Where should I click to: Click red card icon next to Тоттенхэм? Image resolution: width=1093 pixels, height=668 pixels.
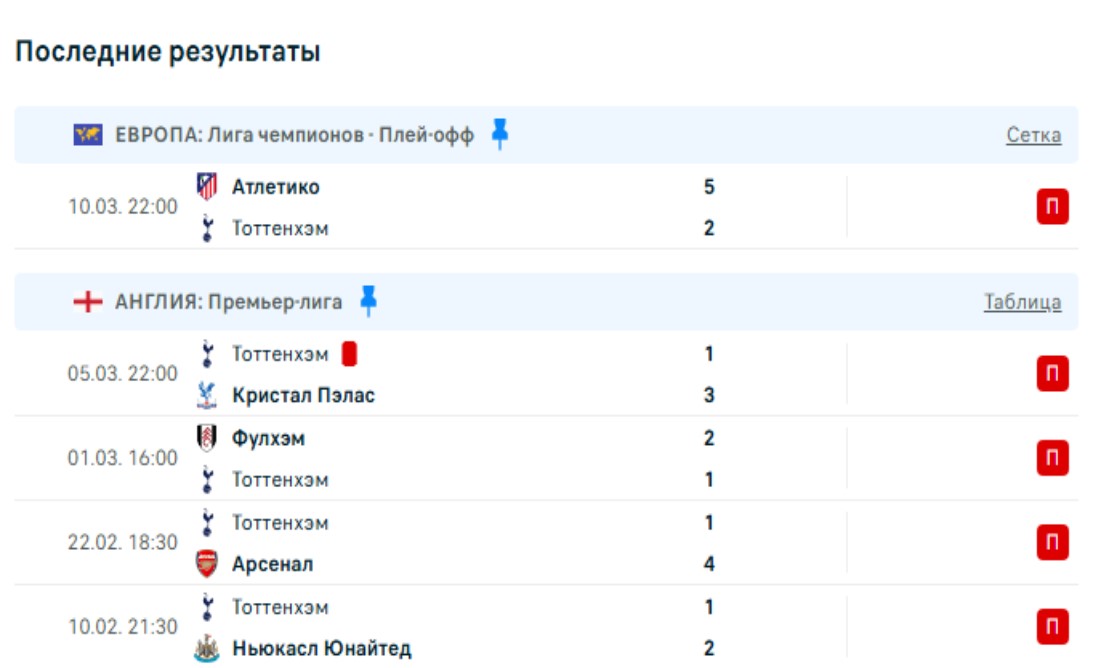click(x=349, y=354)
